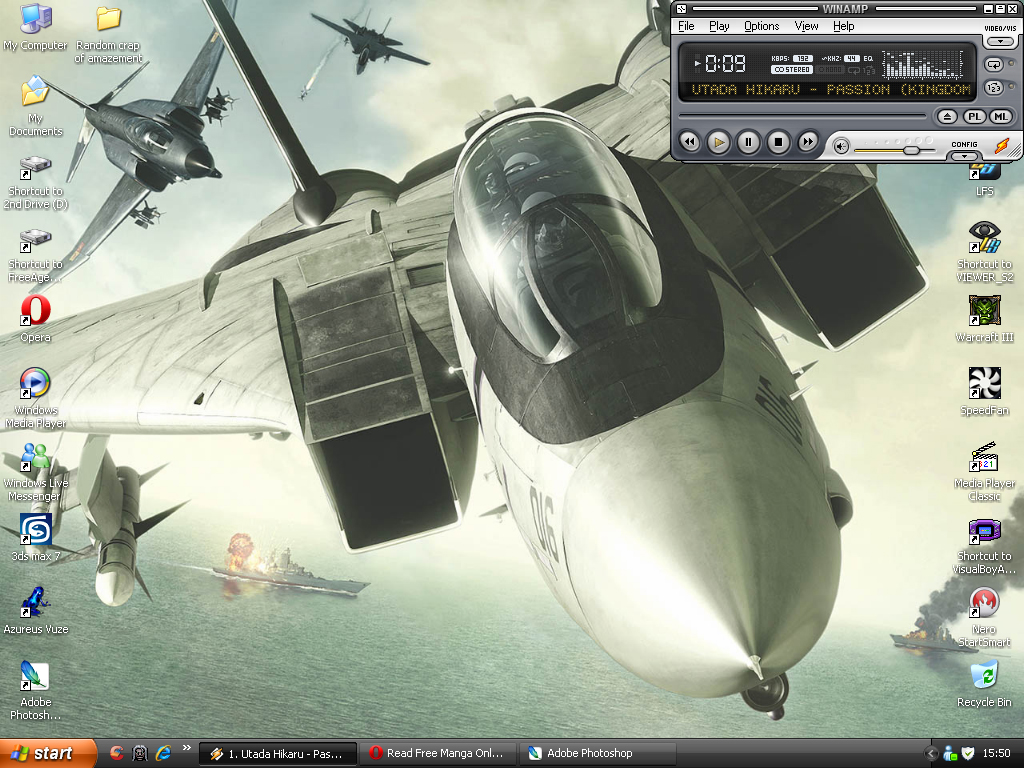Select the Windows Live Messenger desktop icon

coord(35,472)
